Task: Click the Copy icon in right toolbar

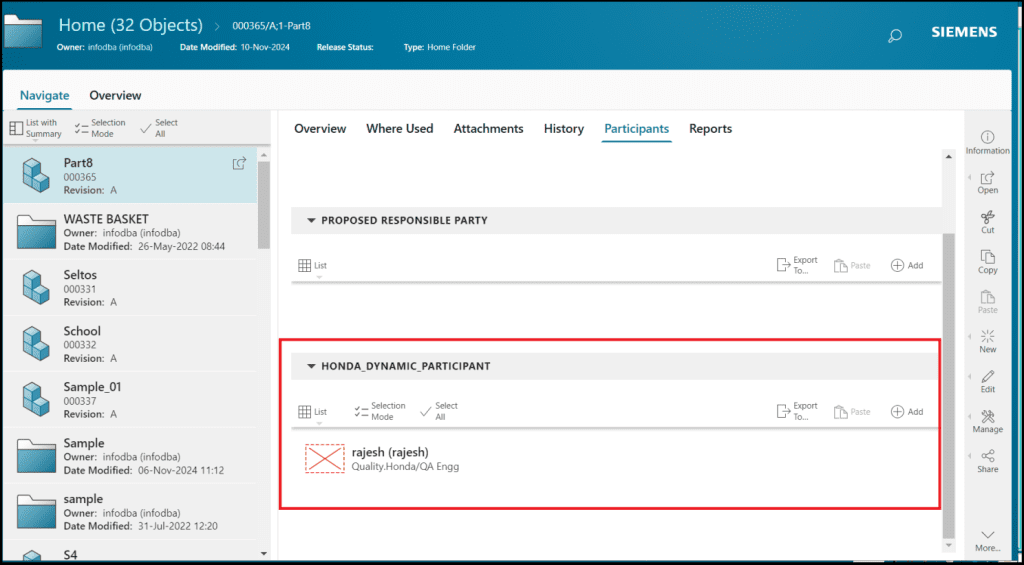Action: point(987,257)
